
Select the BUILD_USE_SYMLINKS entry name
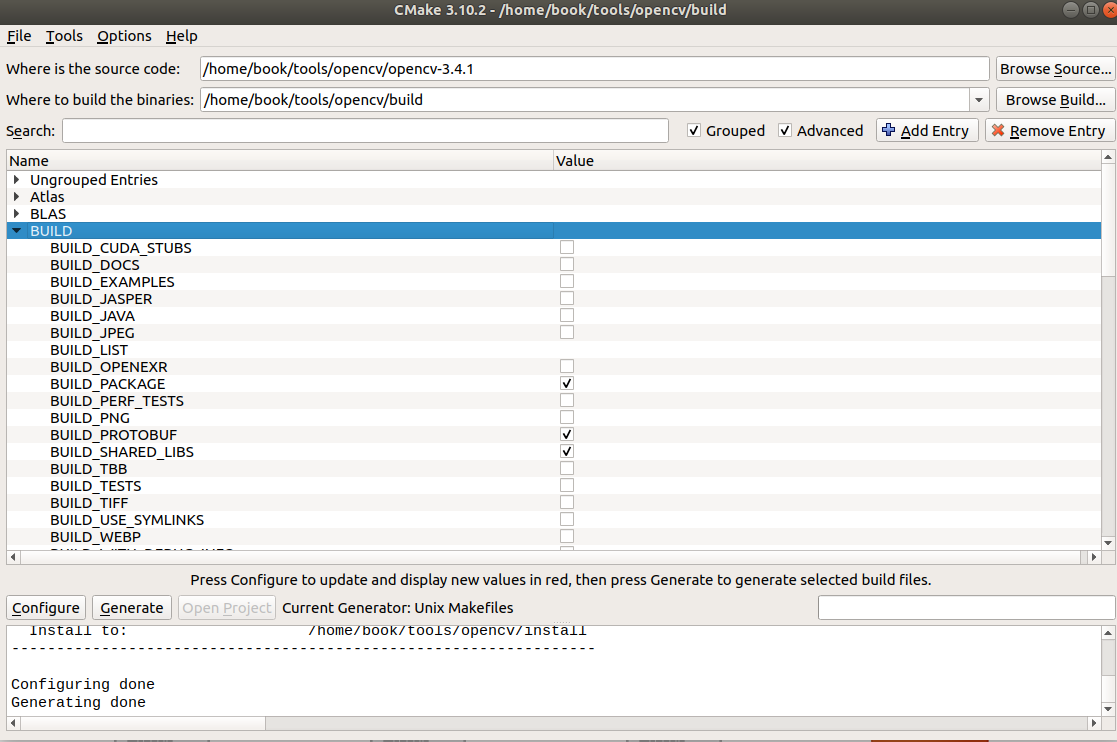[127, 520]
